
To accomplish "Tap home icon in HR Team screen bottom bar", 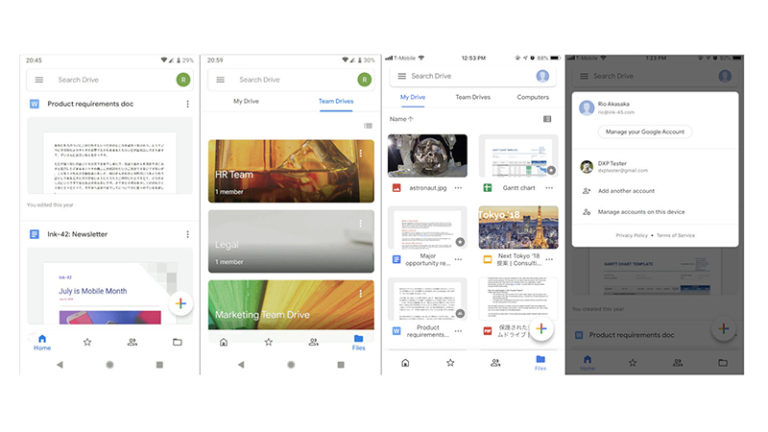I will (x=223, y=342).
